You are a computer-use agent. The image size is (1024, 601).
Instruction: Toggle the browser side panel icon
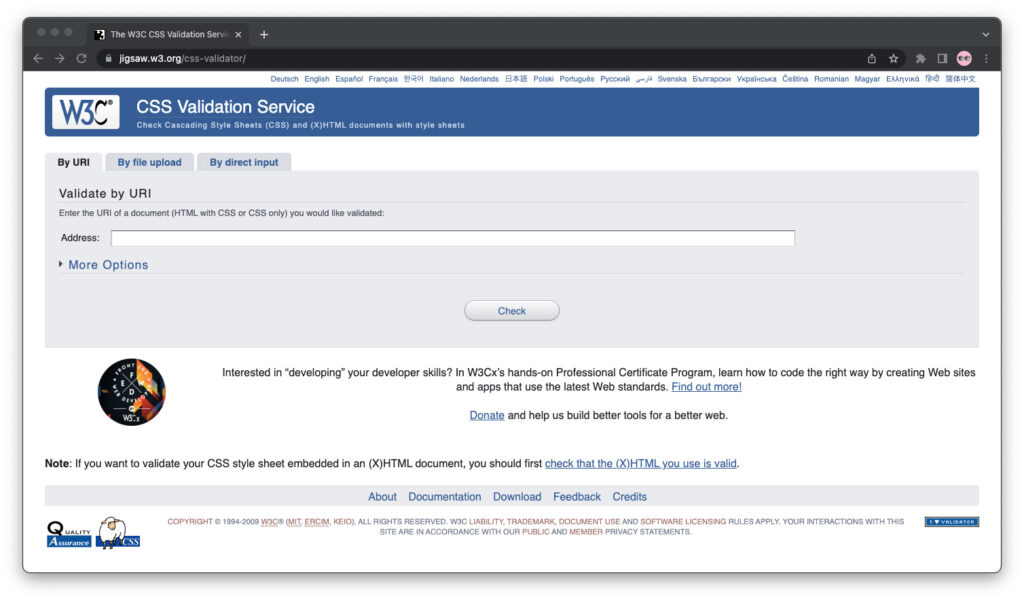click(x=942, y=59)
